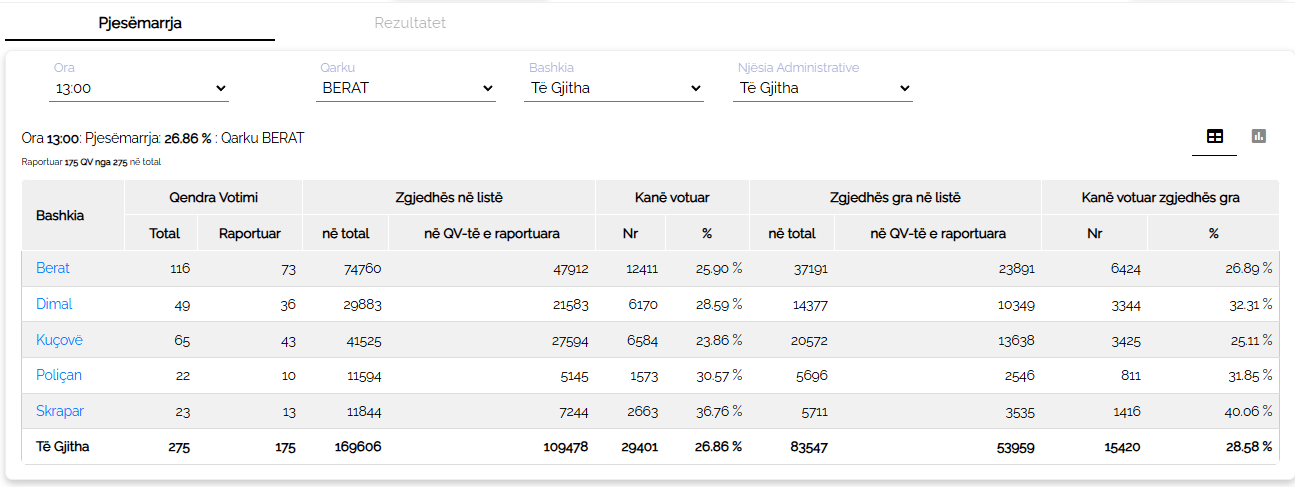Click Skrapar's women turnout 40.06 %

pyautogui.click(x=1248, y=412)
